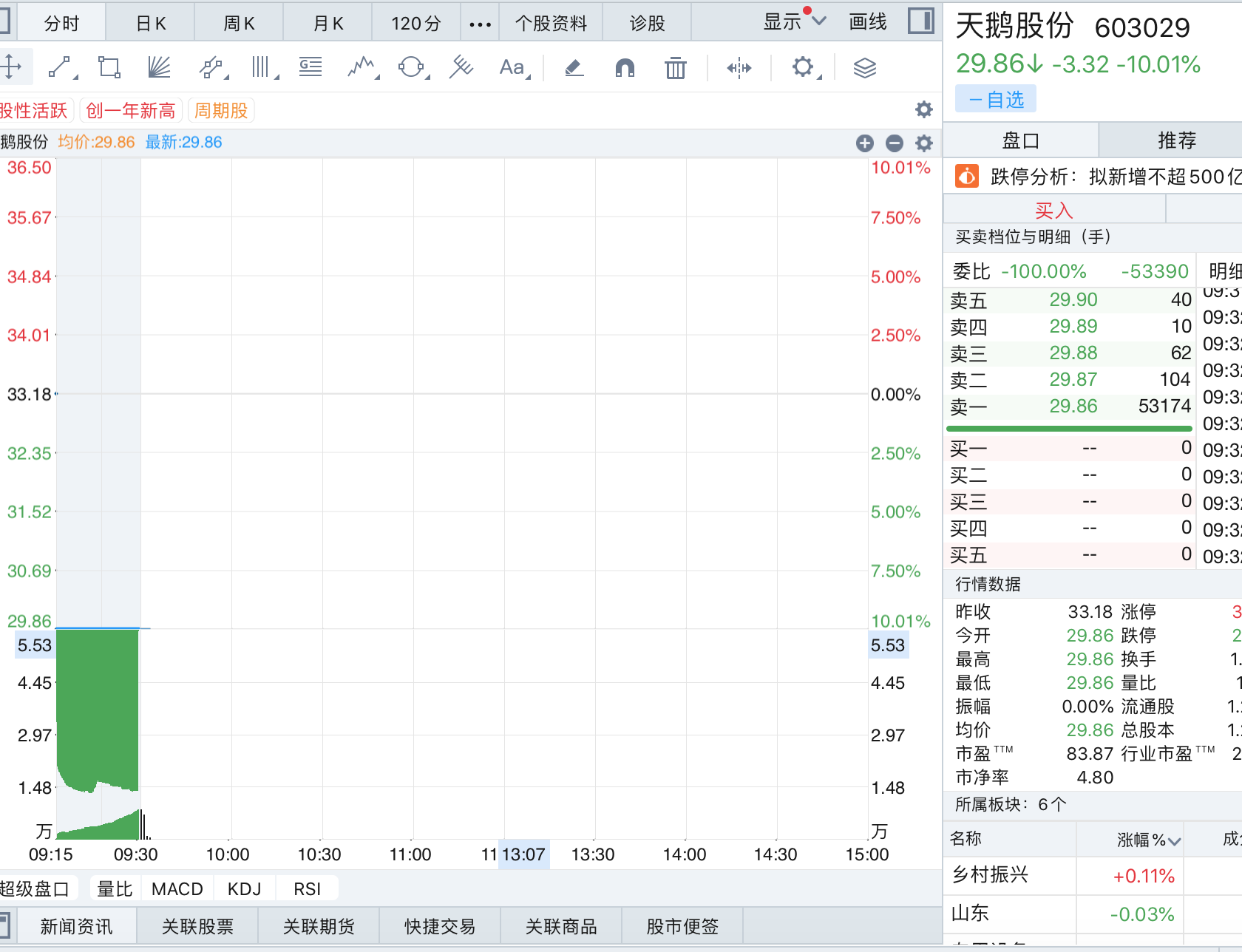Select the eraser tool

coord(574,68)
